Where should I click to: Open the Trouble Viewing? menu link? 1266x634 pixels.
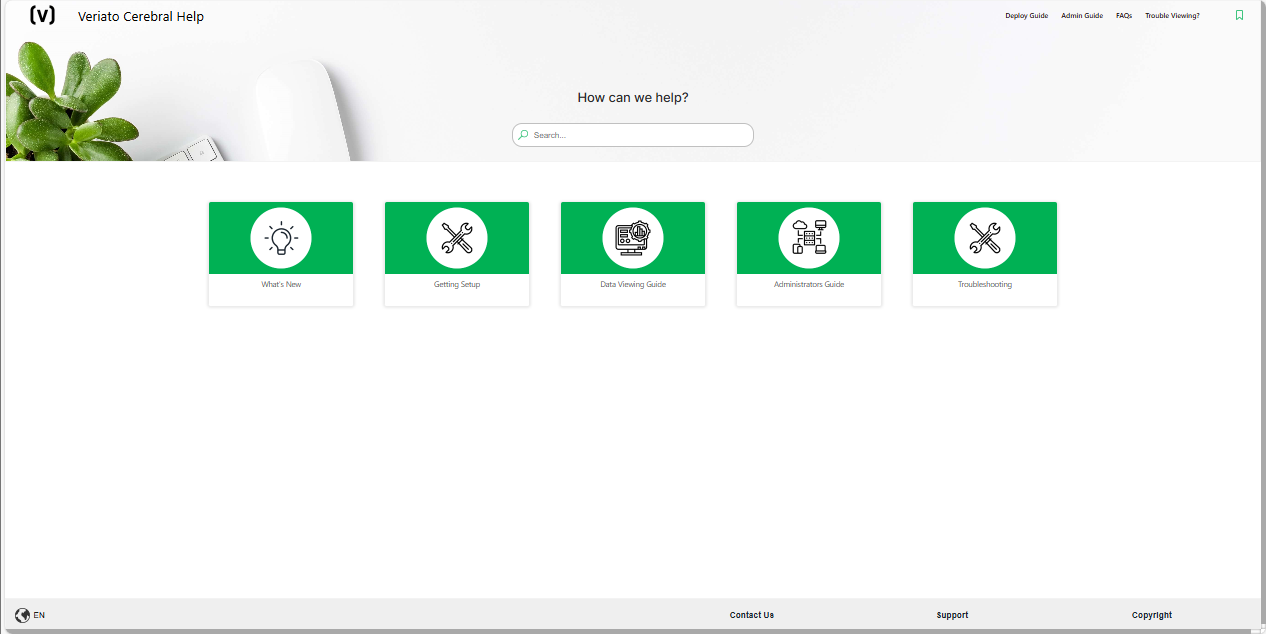[x=1172, y=16]
